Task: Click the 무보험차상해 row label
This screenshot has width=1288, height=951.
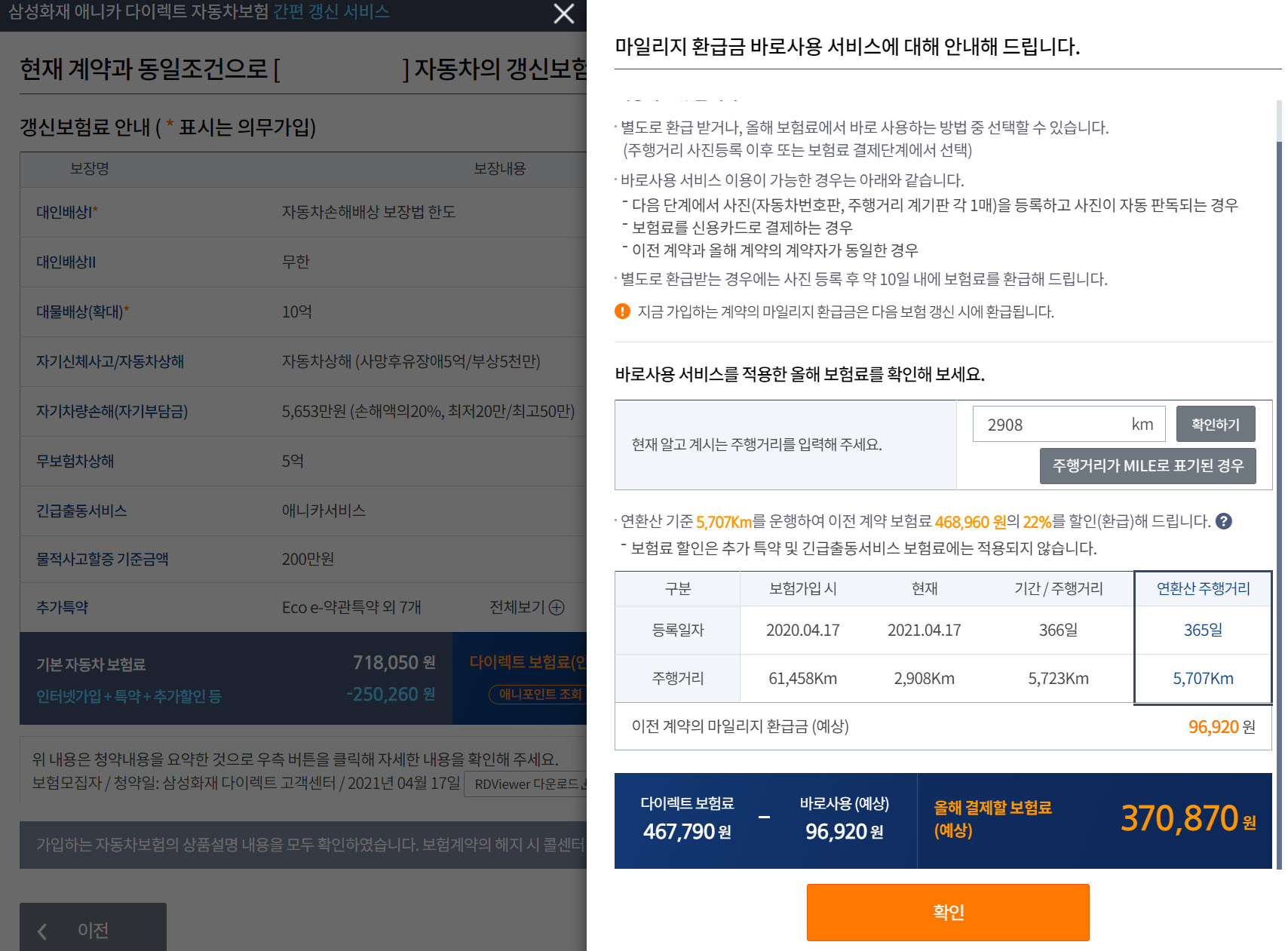Action: point(75,461)
